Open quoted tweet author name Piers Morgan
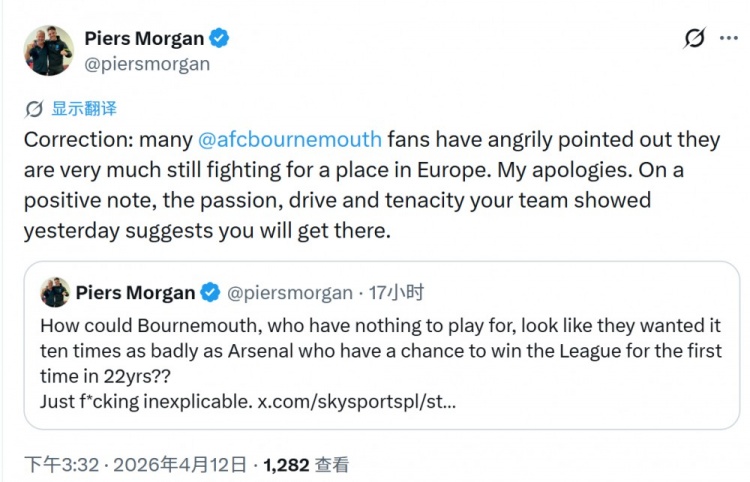This screenshot has height=482, width=750. coord(135,293)
